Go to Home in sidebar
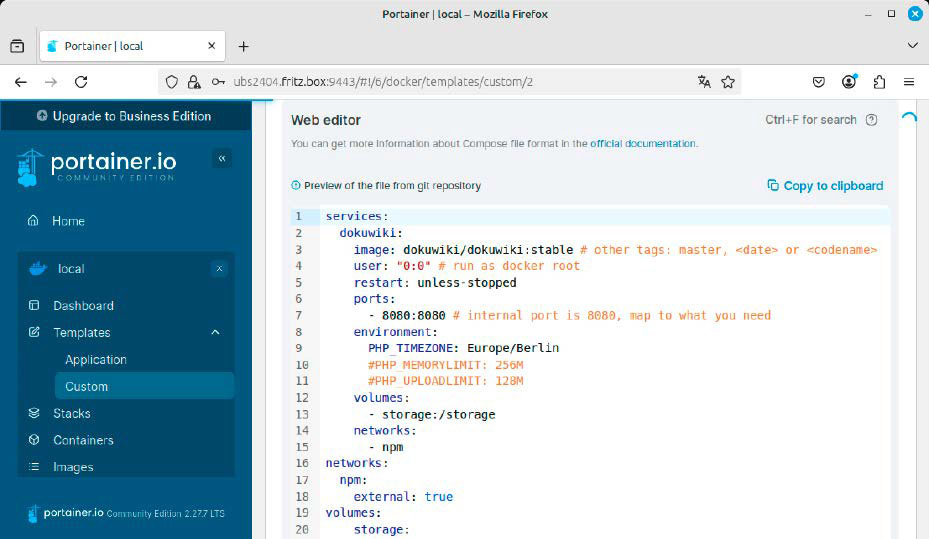Viewport: 929px width, 539px height. point(68,221)
